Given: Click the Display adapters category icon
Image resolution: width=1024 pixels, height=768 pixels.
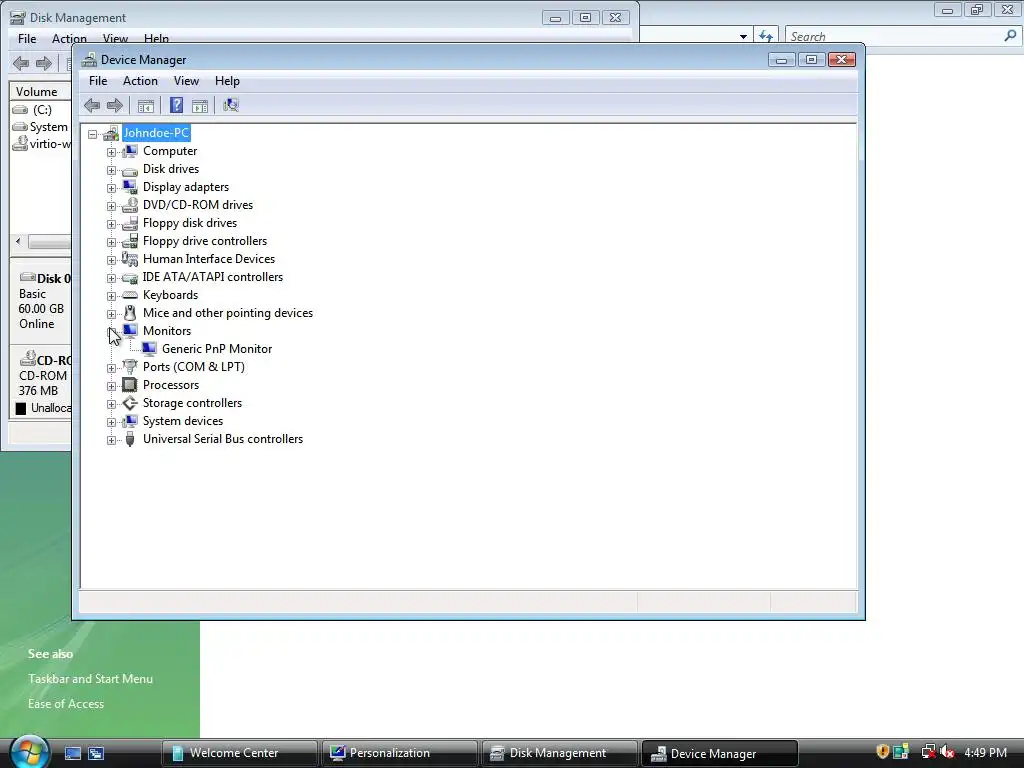Looking at the screenshot, I should [x=130, y=187].
